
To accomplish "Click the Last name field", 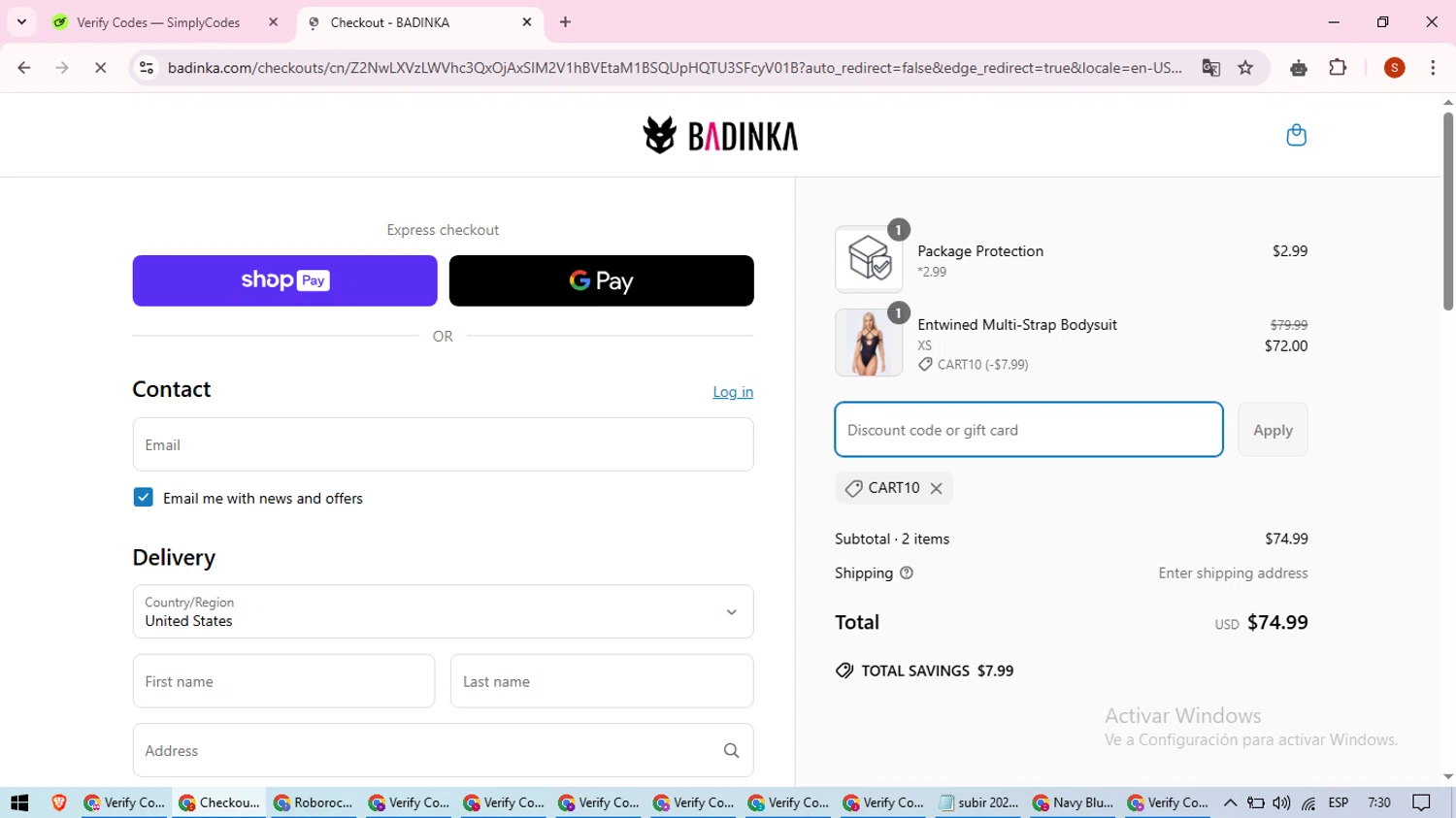I will (602, 681).
